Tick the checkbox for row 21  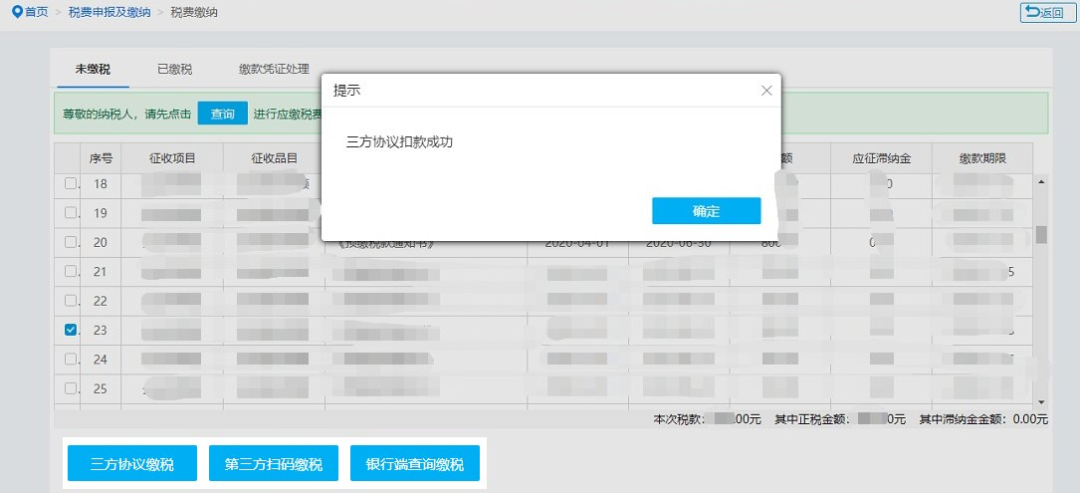click(x=71, y=271)
